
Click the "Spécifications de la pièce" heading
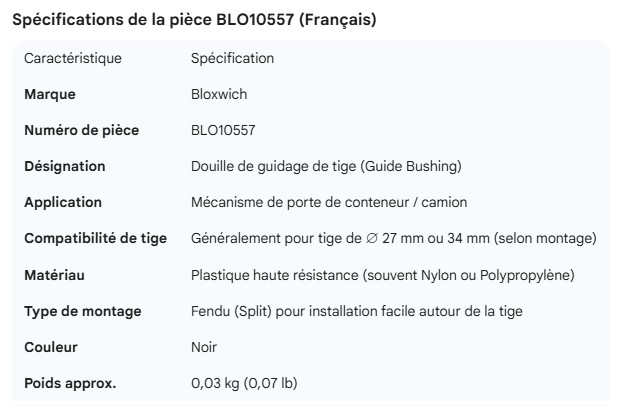click(195, 20)
